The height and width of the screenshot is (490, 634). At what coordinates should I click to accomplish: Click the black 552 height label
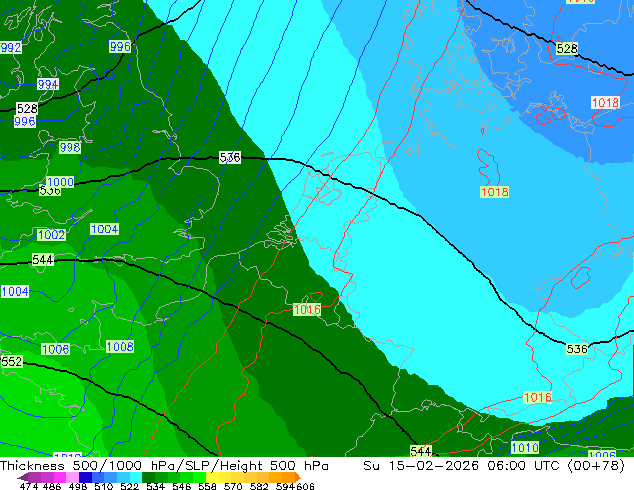point(12,361)
